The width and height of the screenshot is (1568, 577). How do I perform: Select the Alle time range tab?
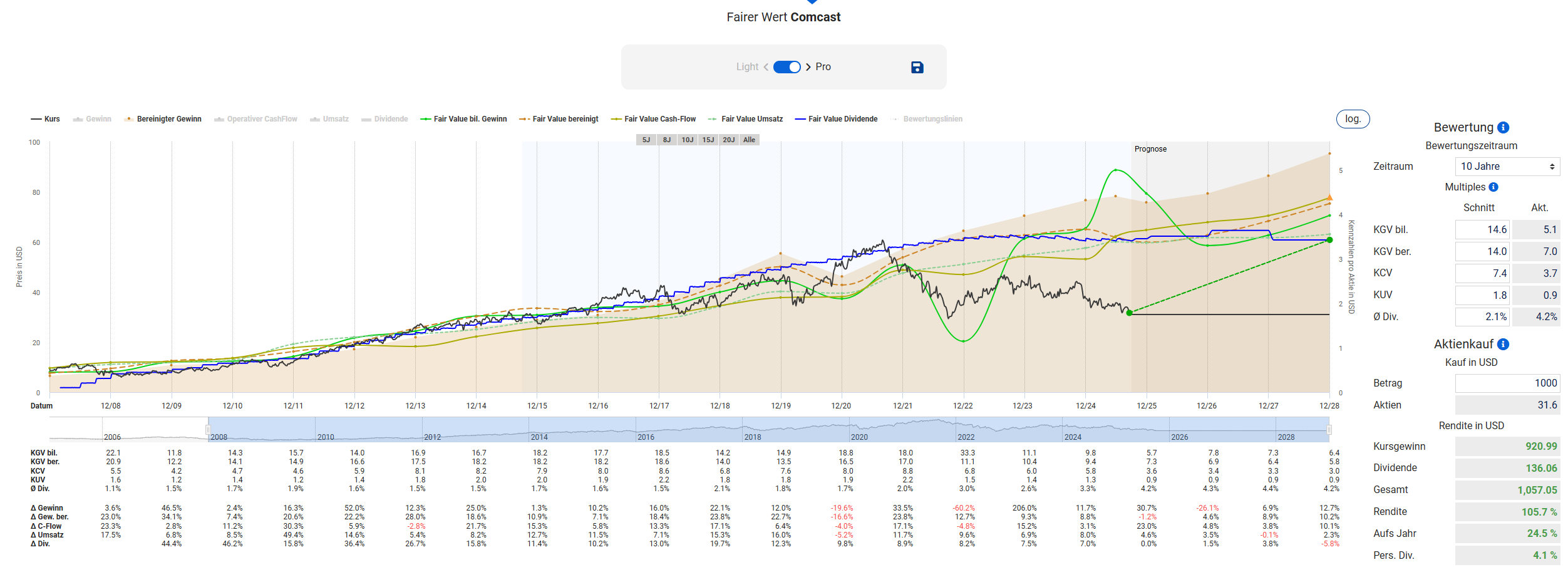[x=749, y=140]
